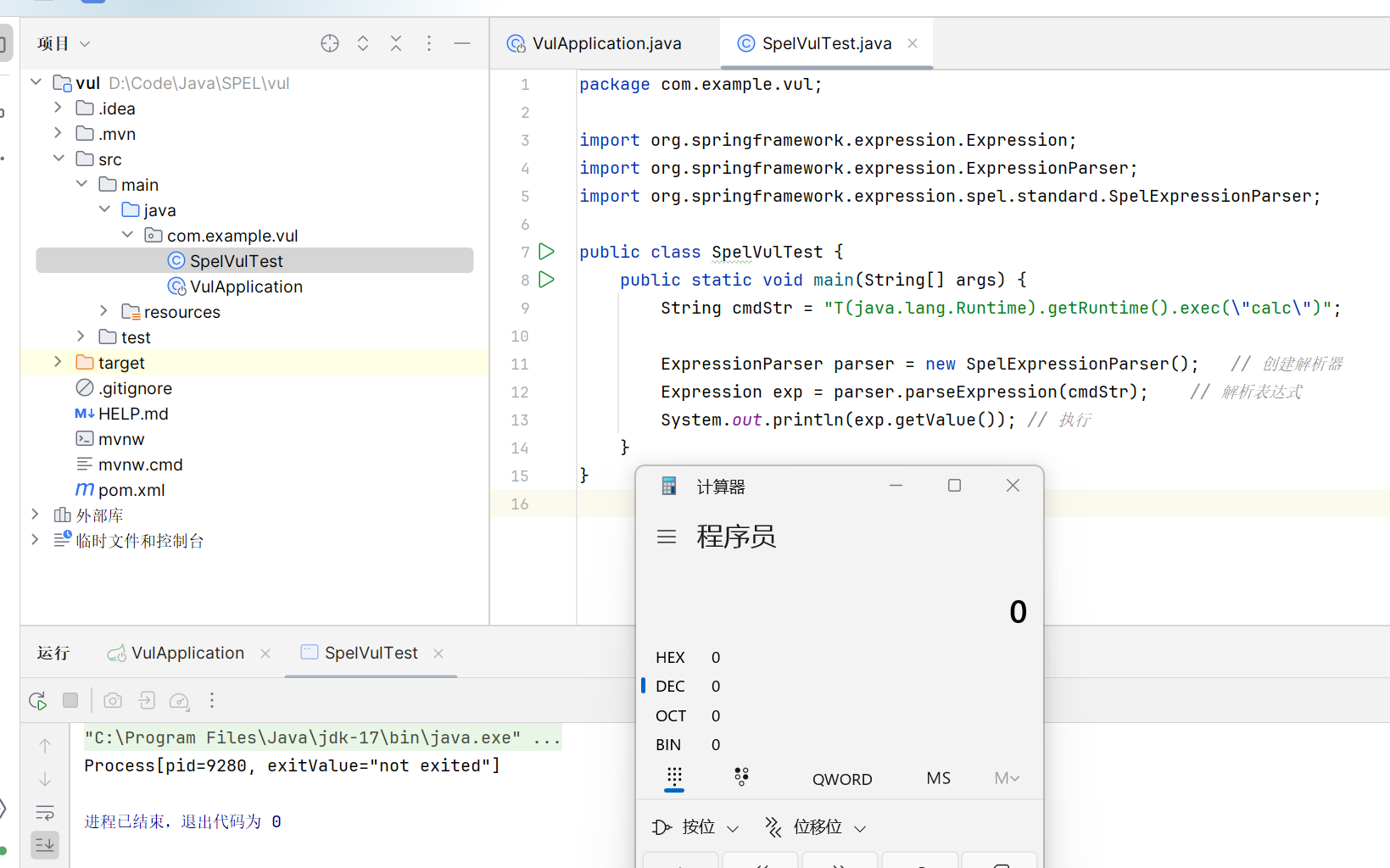Switch to VulApplication.java editor tab
Viewport: 1390px width, 868px height.
tap(606, 43)
